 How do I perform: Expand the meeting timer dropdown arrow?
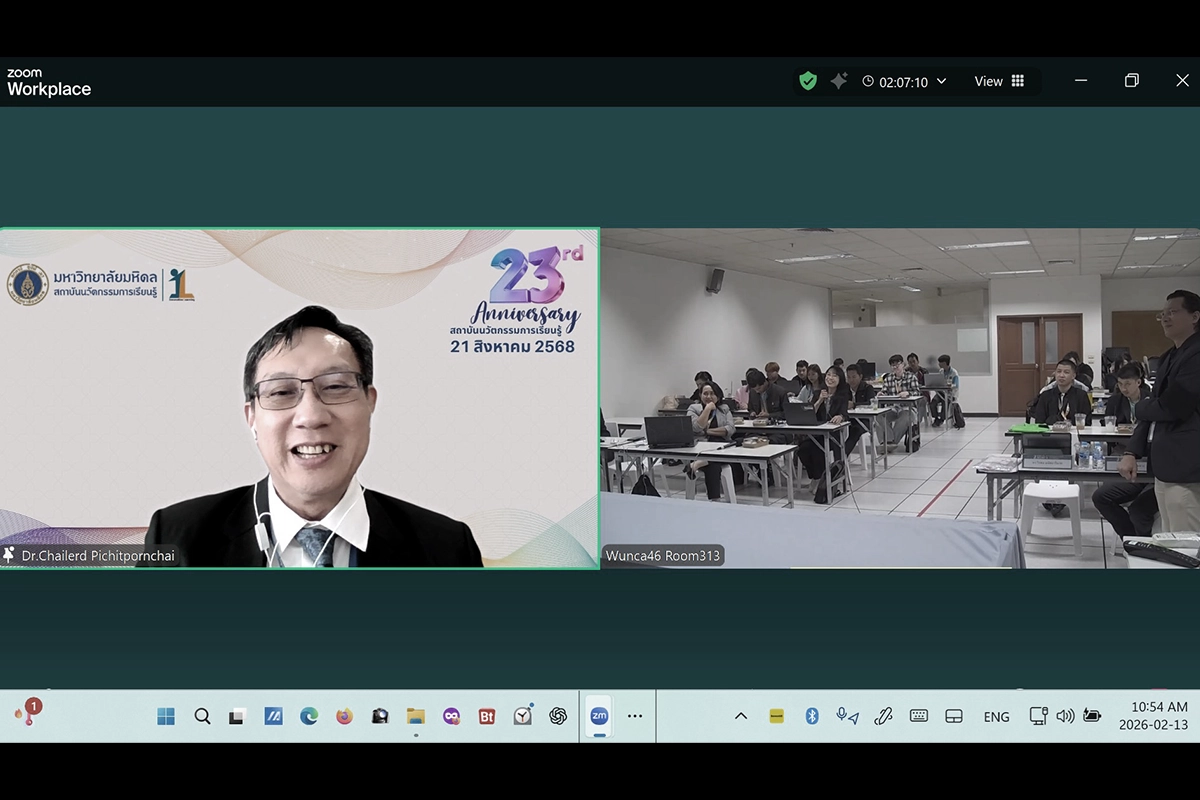[941, 82]
